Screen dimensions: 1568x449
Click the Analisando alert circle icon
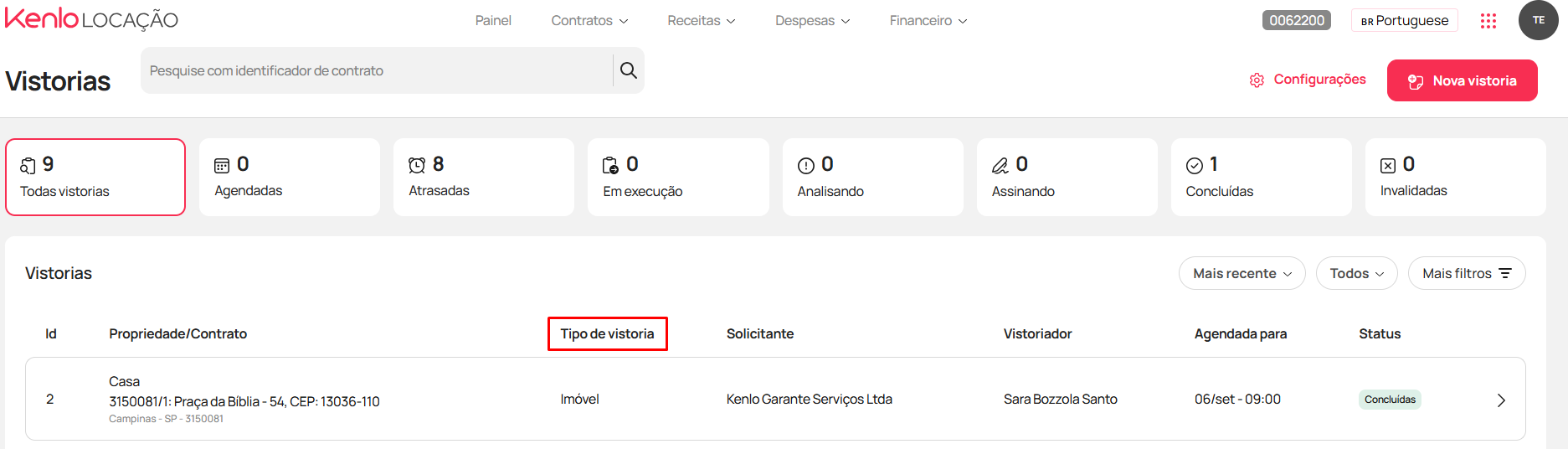pyautogui.click(x=805, y=166)
